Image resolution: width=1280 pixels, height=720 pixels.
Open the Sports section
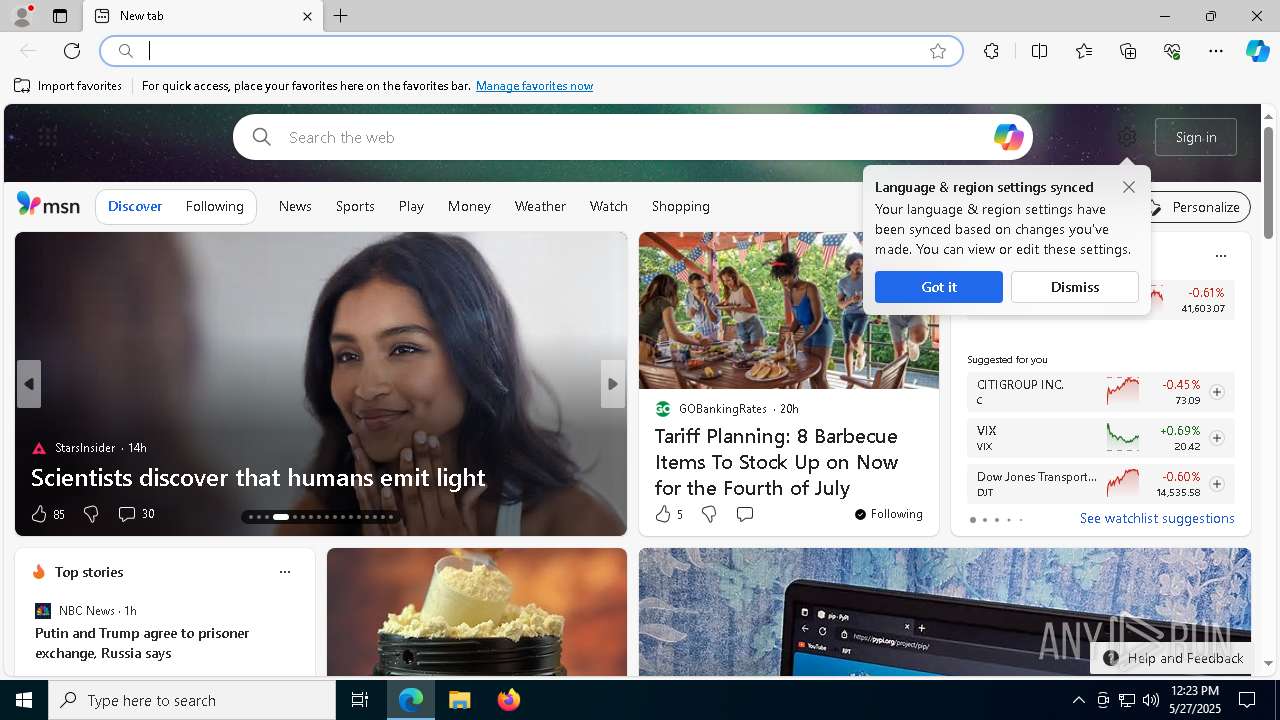click(355, 206)
